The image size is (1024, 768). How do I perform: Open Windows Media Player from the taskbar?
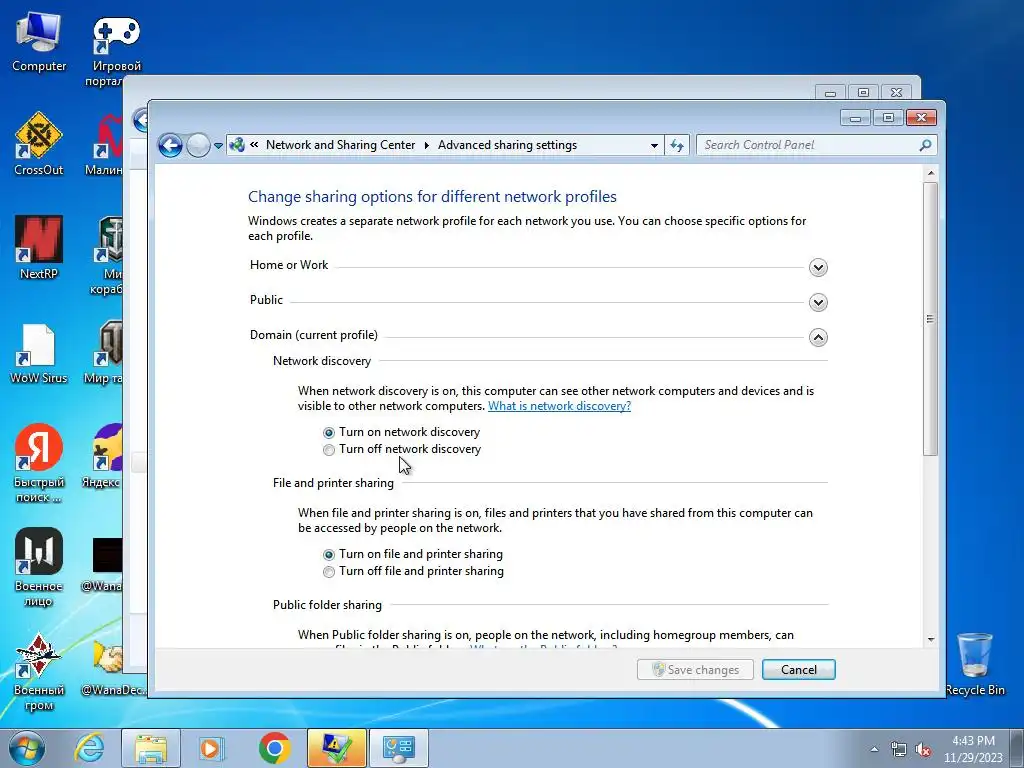212,748
